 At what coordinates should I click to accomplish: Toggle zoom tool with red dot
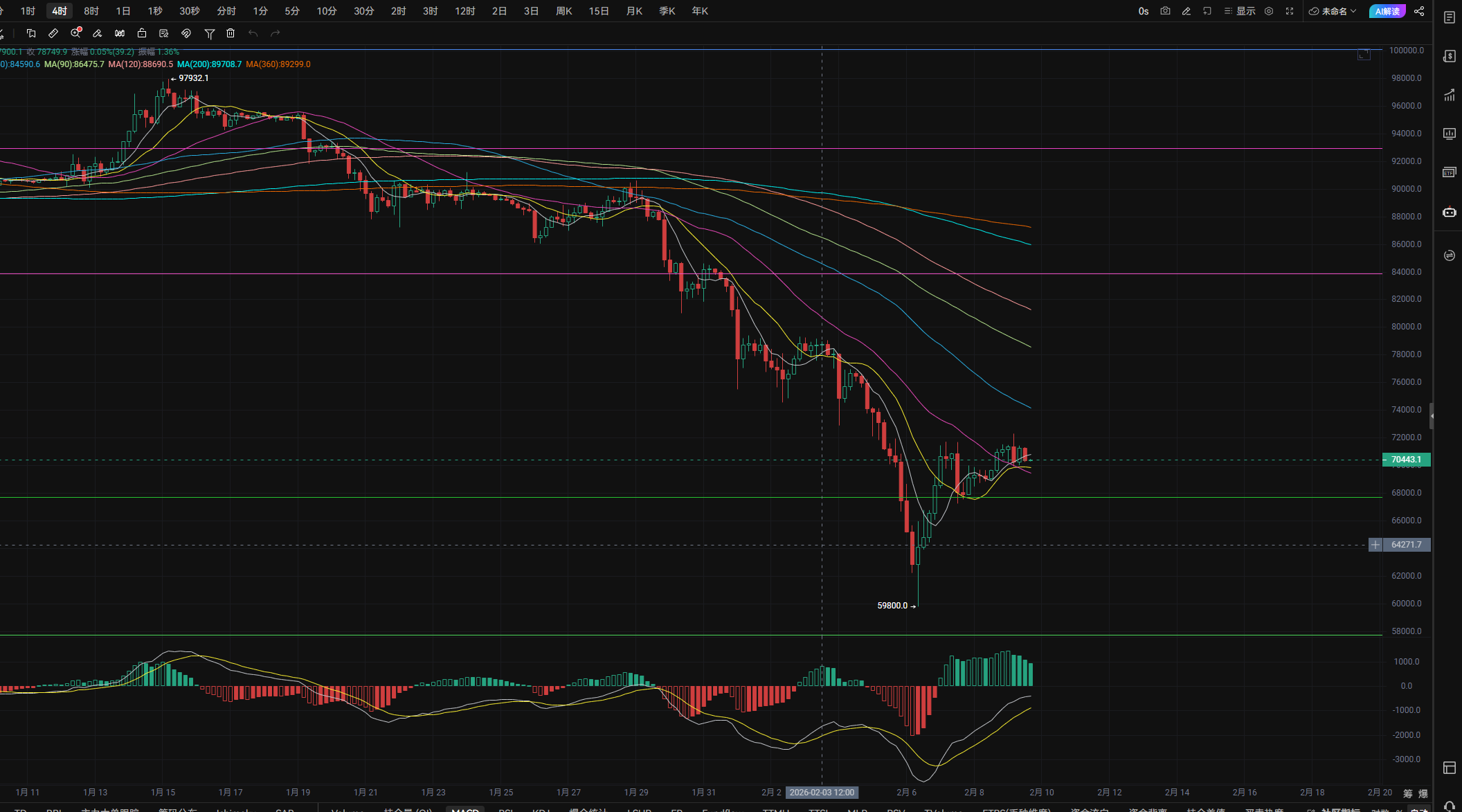coord(75,33)
